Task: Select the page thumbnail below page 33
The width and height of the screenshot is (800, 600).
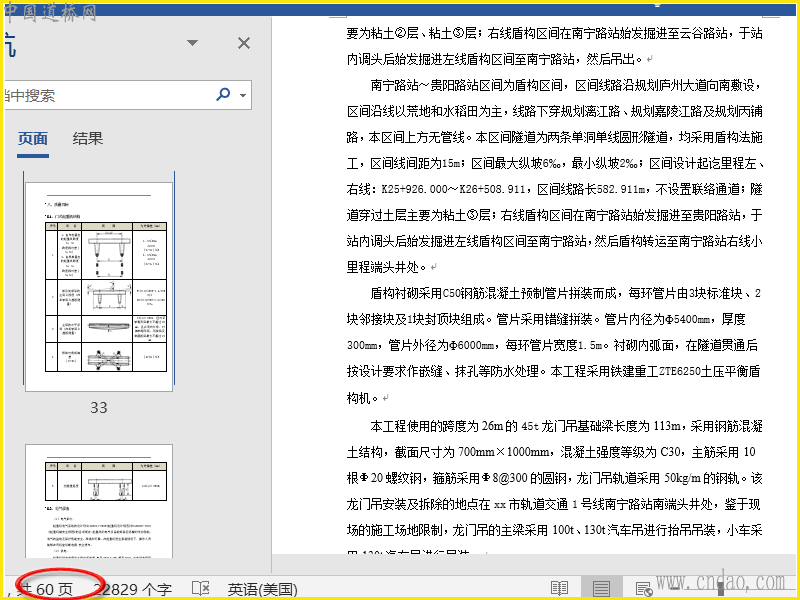Action: click(x=99, y=501)
